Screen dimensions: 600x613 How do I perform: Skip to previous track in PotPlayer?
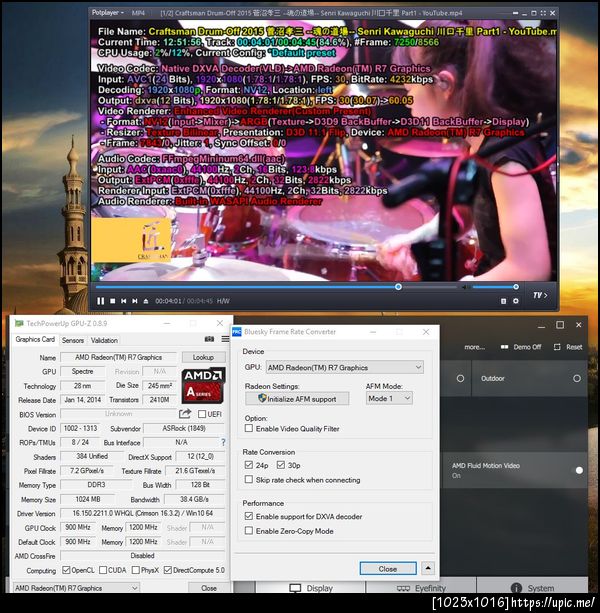pyautogui.click(x=124, y=301)
